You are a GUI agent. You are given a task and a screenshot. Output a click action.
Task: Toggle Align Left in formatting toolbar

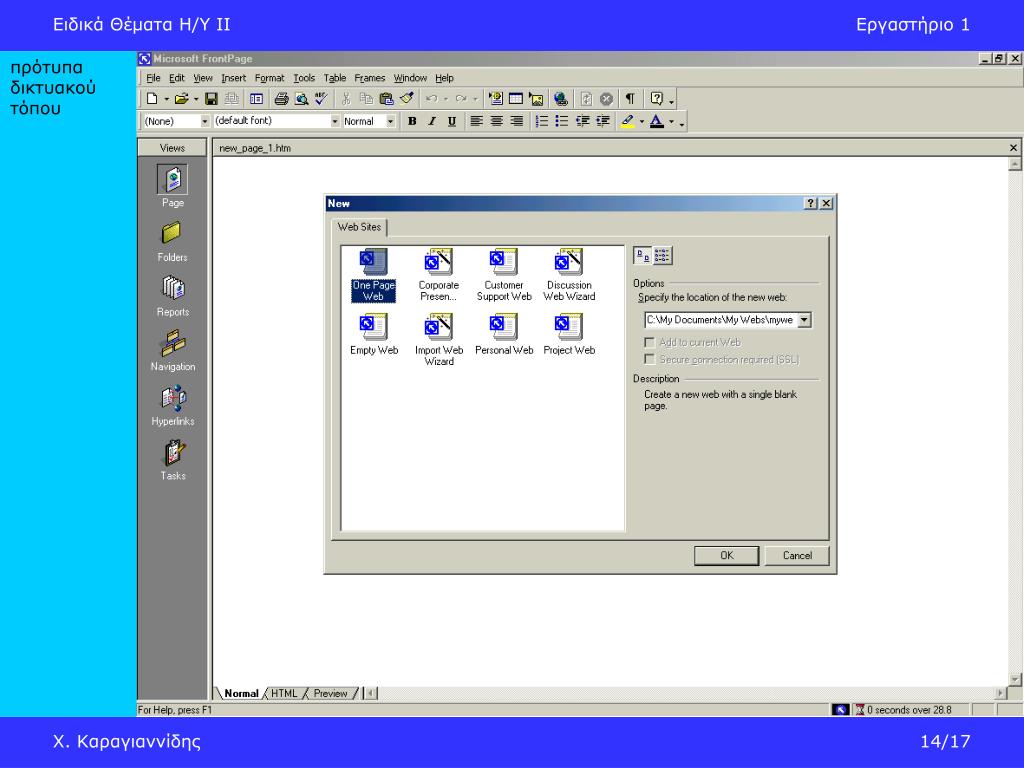477,121
